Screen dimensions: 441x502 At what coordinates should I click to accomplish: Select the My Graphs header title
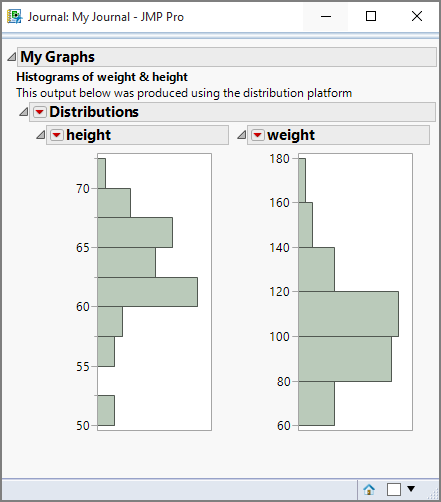[57, 57]
